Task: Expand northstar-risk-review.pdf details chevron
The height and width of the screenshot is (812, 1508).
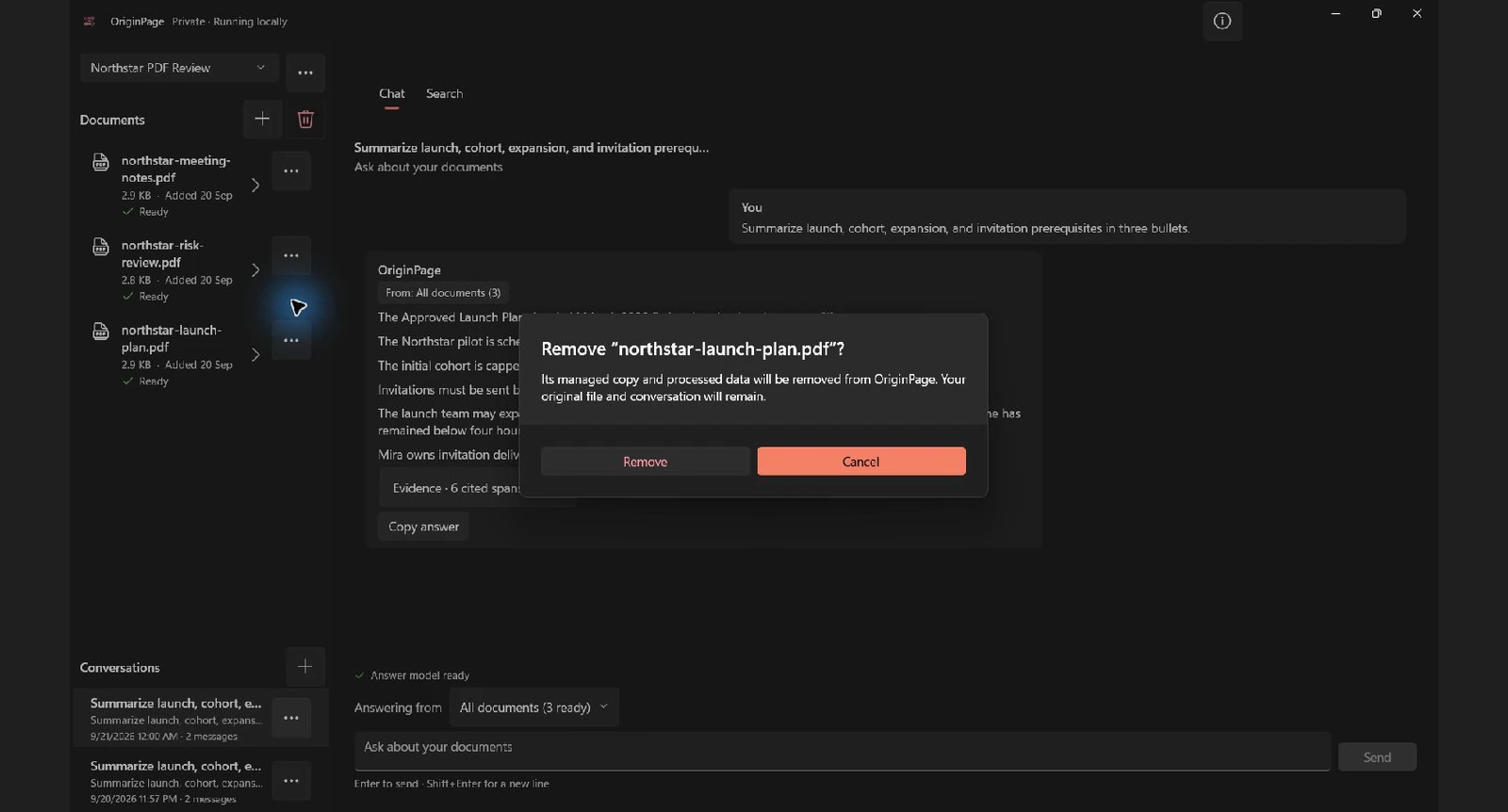Action: pos(254,270)
